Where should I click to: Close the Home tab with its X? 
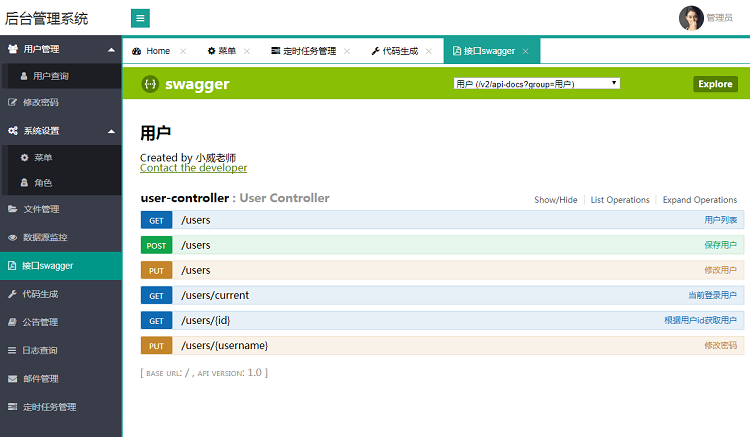click(183, 51)
